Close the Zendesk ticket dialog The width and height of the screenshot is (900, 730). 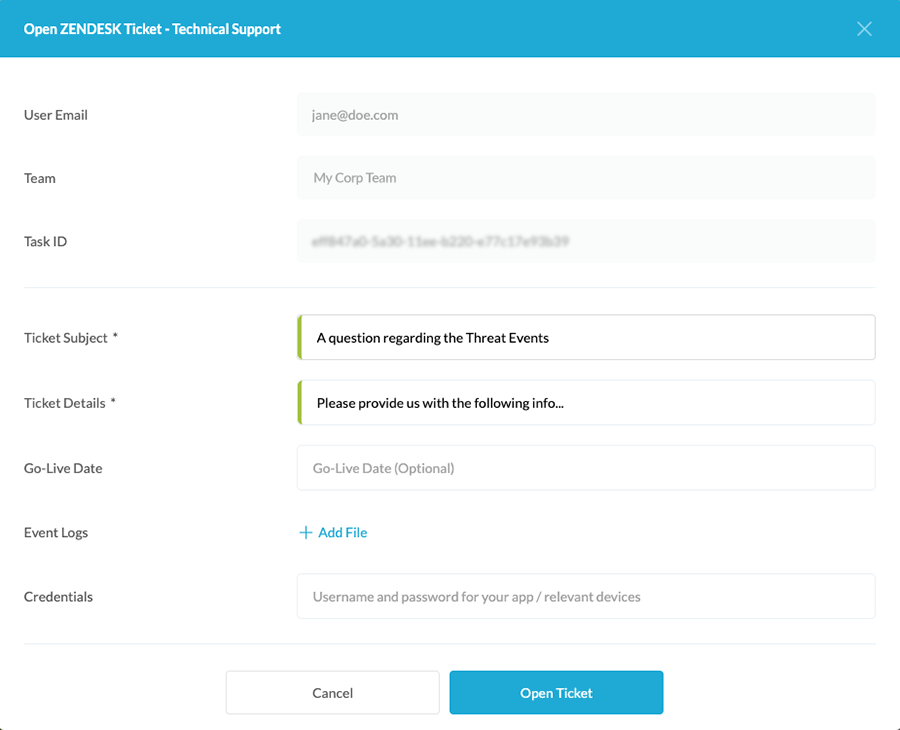point(865,29)
